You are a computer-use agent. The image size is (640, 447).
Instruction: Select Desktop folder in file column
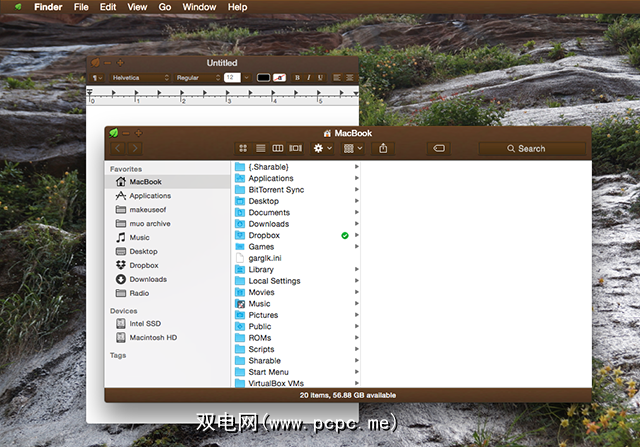tap(296, 201)
